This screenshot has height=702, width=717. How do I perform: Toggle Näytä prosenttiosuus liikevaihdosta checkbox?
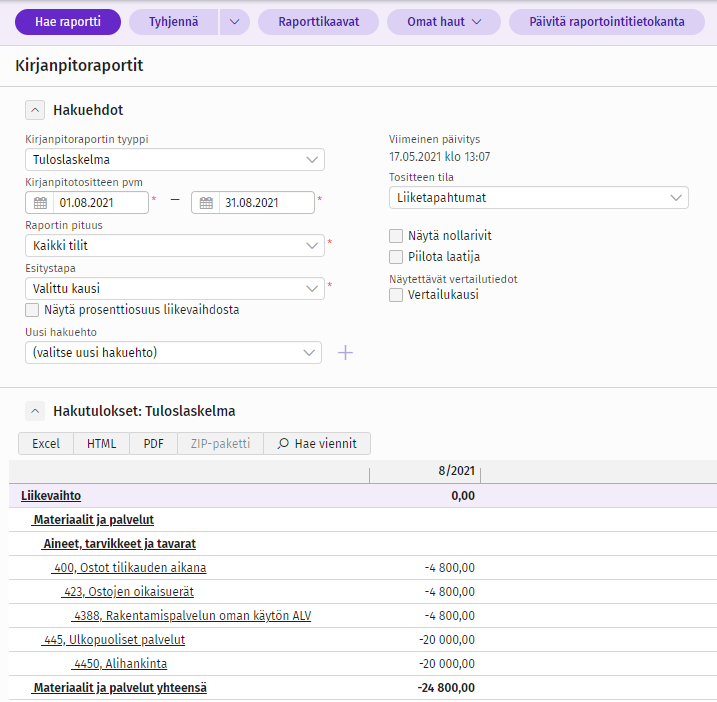pos(32,310)
